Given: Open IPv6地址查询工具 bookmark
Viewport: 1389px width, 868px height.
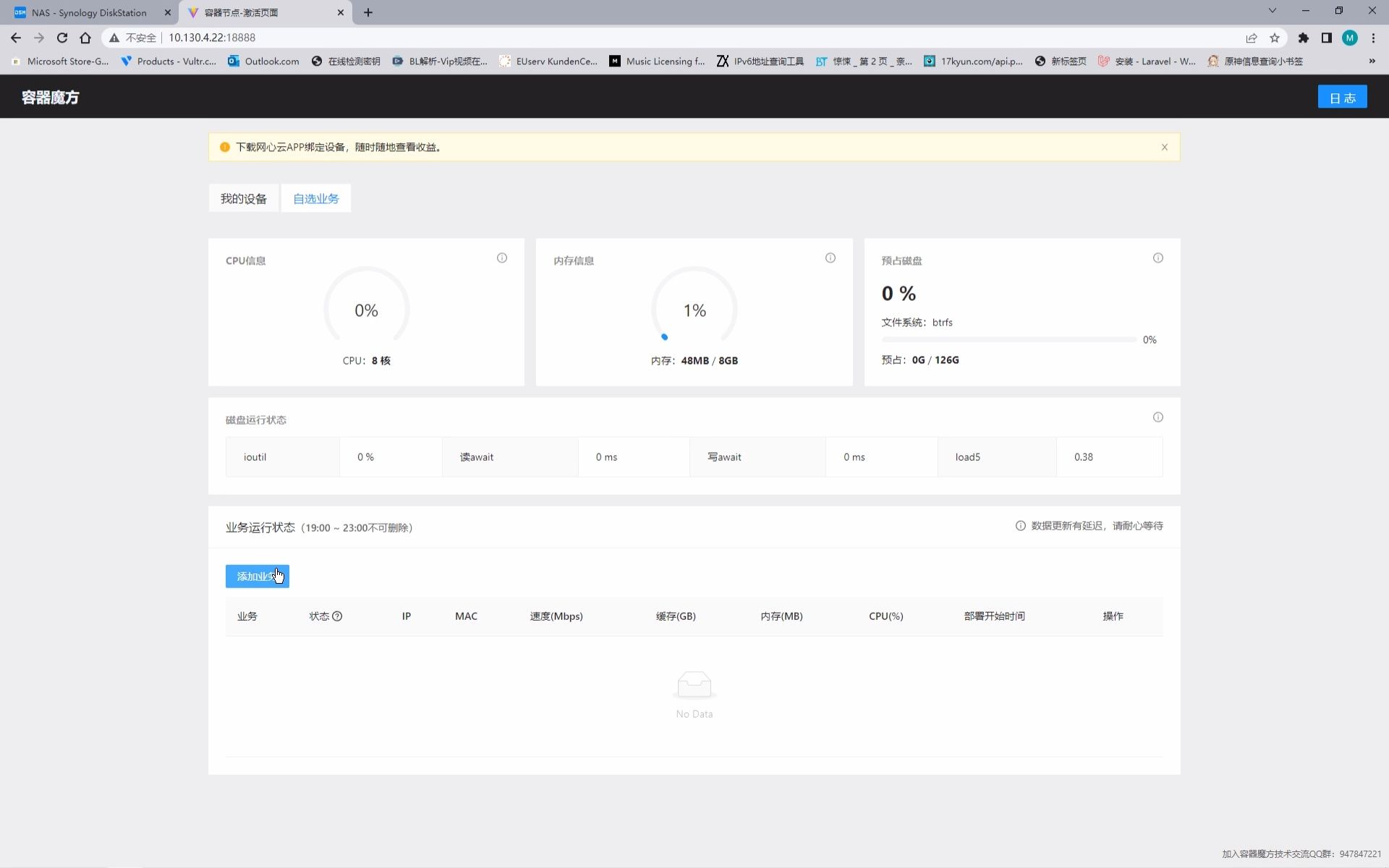Looking at the screenshot, I should coord(760,61).
